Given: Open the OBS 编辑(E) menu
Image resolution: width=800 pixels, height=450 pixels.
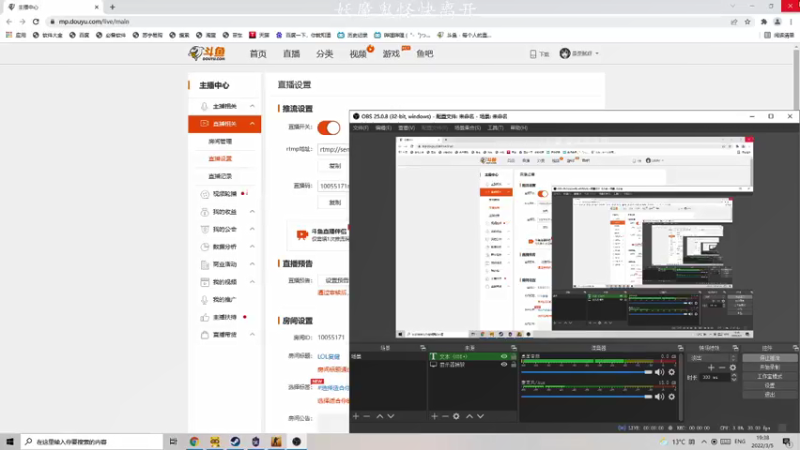Looking at the screenshot, I should tap(383, 128).
